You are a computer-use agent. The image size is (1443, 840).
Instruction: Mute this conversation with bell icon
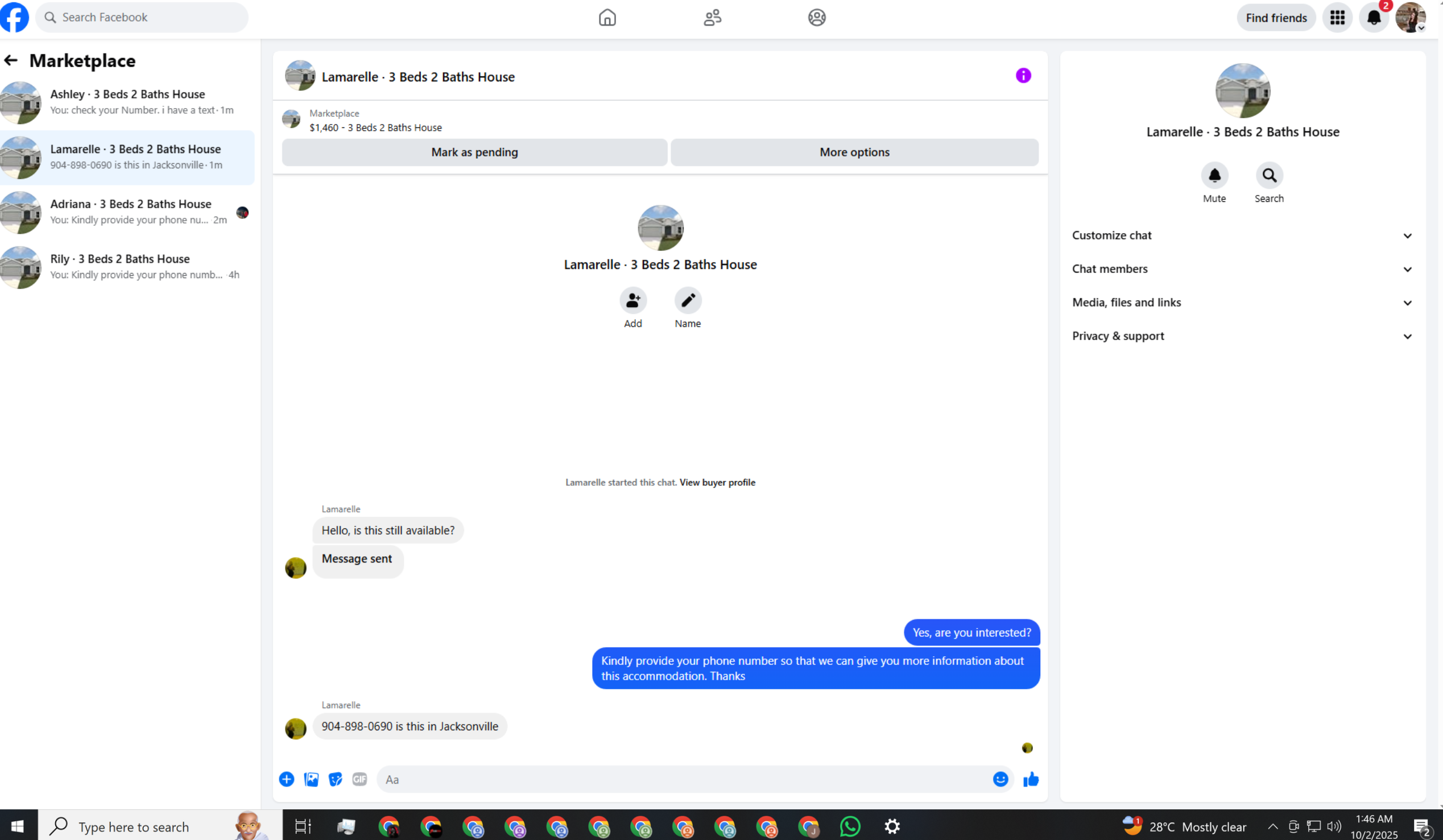(x=1214, y=176)
